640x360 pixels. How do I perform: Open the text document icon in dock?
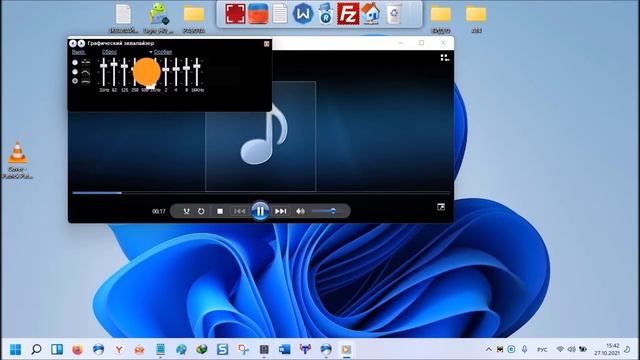click(x=280, y=13)
